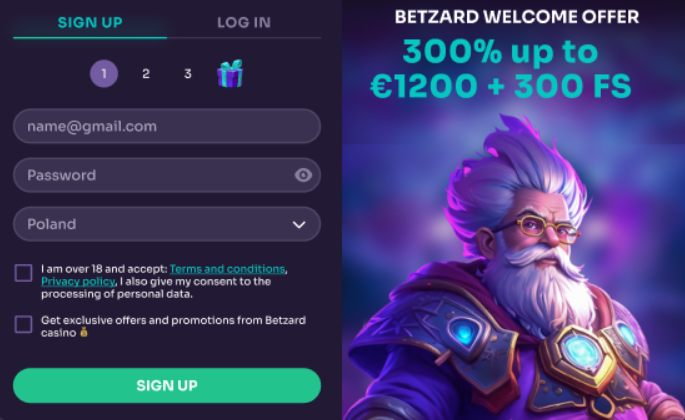Switch to the LOG IN tab

[x=244, y=22]
